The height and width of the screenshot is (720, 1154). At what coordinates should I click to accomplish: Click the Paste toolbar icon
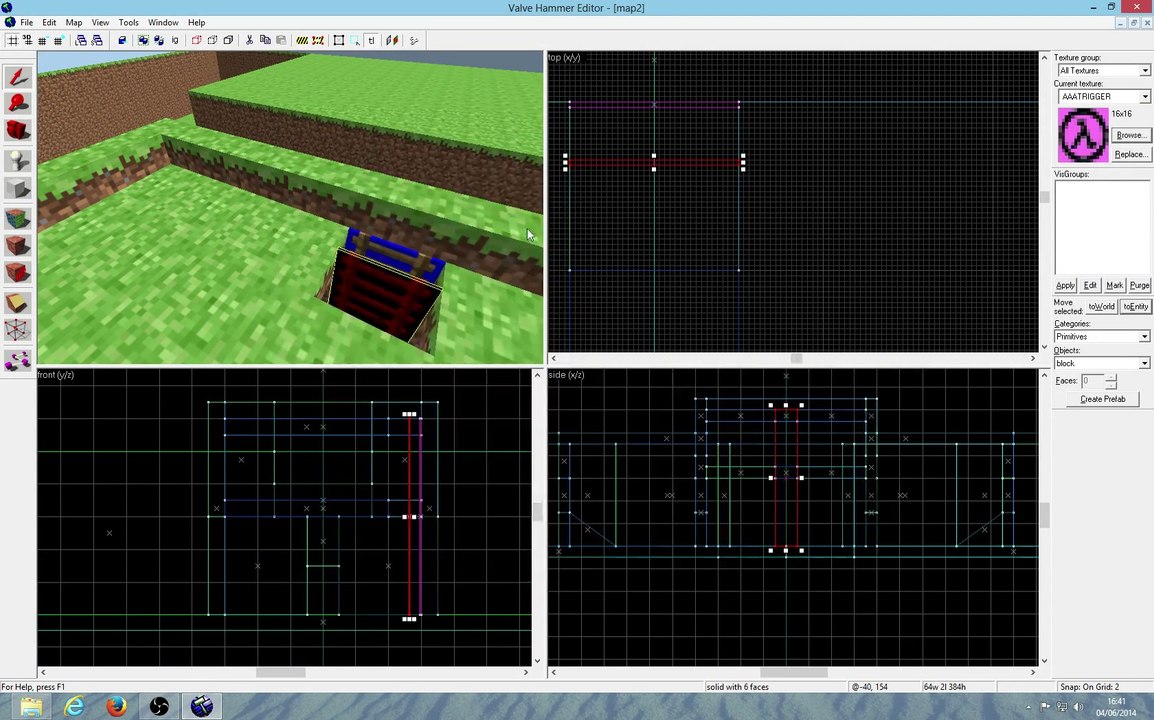(280, 40)
